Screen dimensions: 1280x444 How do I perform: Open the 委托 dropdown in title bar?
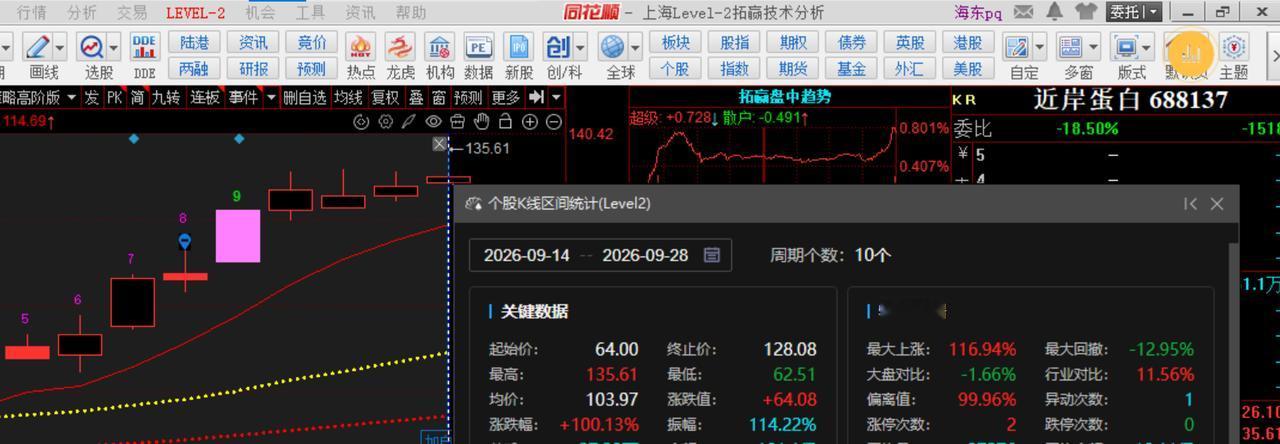tap(1135, 12)
